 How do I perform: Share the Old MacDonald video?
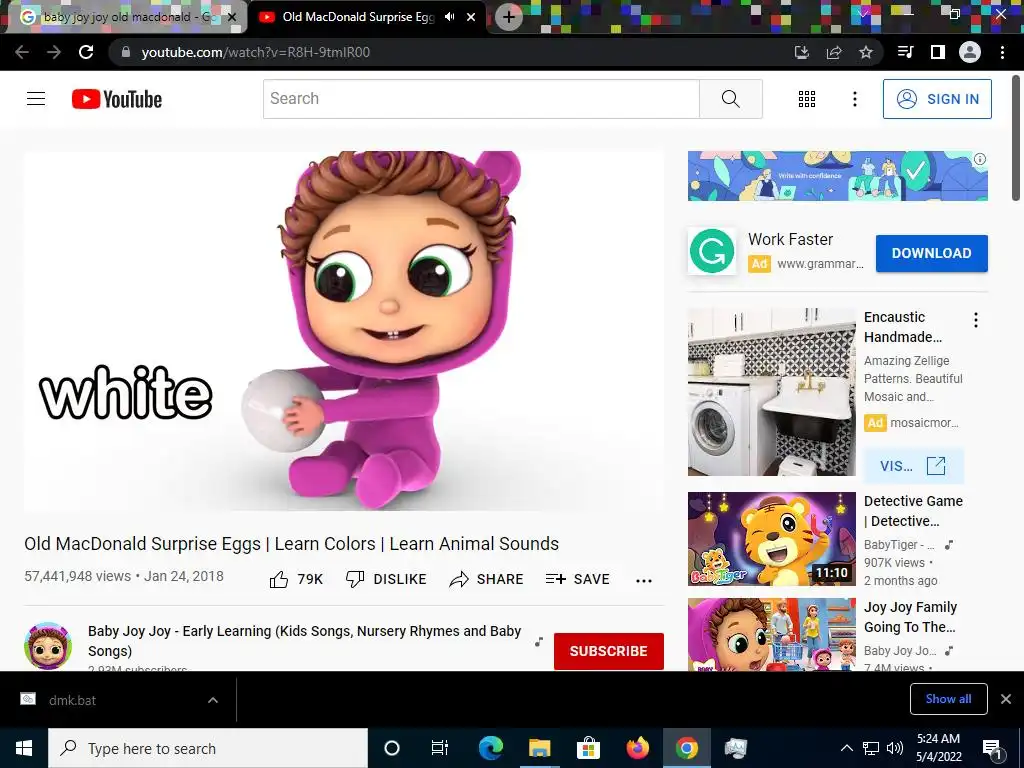[x=487, y=579]
